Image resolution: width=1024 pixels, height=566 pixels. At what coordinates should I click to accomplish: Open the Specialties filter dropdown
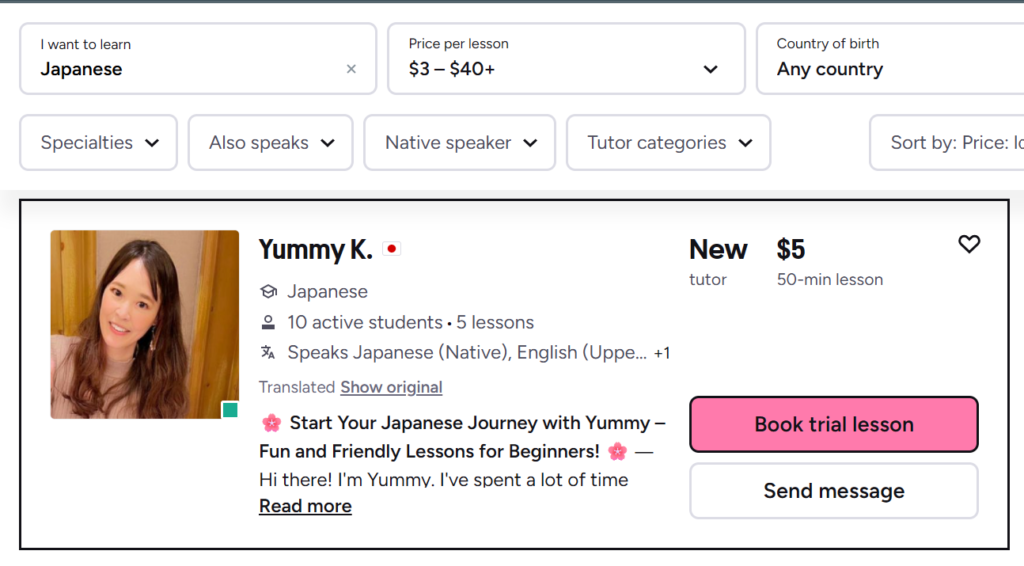coord(99,143)
